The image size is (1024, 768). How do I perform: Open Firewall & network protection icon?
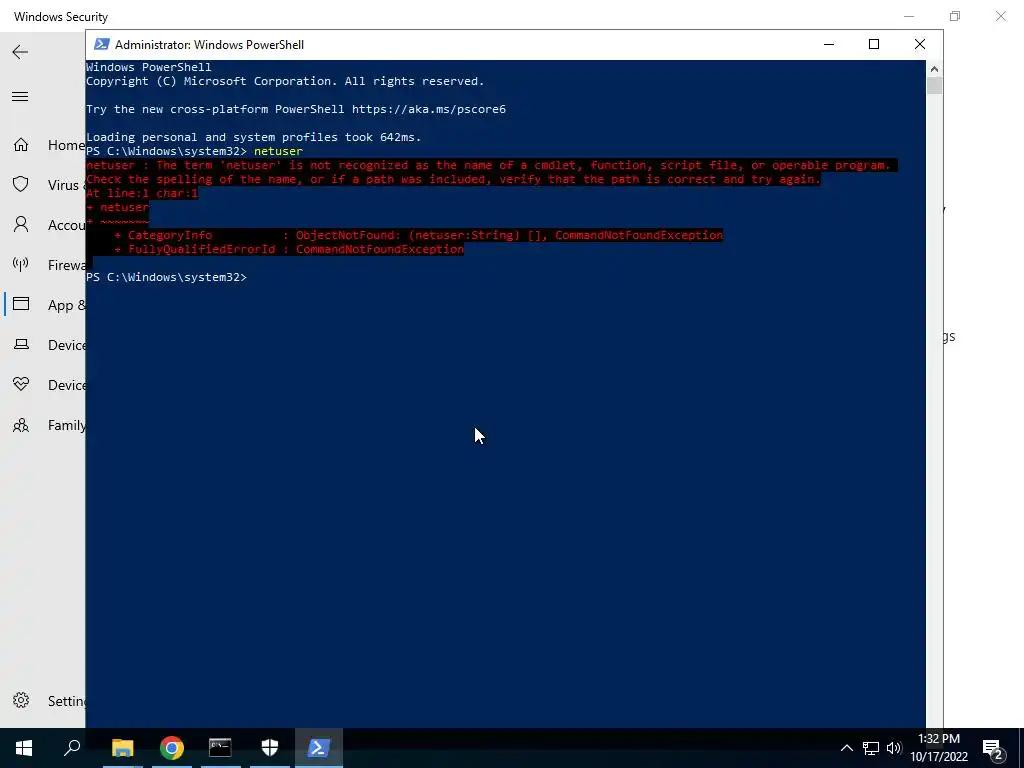coord(21,264)
